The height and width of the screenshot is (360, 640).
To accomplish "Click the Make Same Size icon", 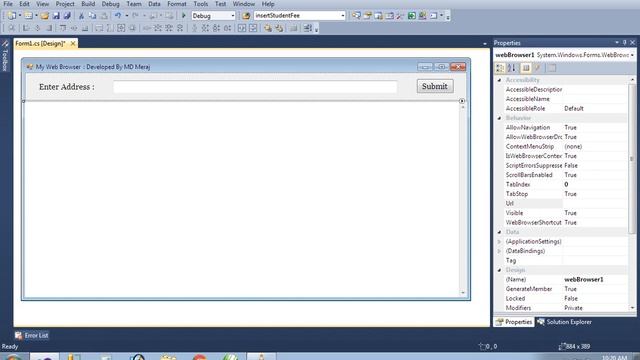I will coord(121,28).
